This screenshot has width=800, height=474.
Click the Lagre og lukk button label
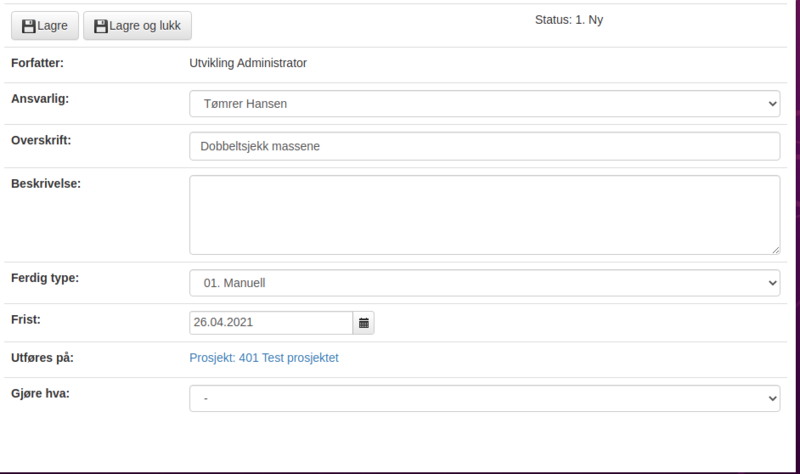pos(145,26)
